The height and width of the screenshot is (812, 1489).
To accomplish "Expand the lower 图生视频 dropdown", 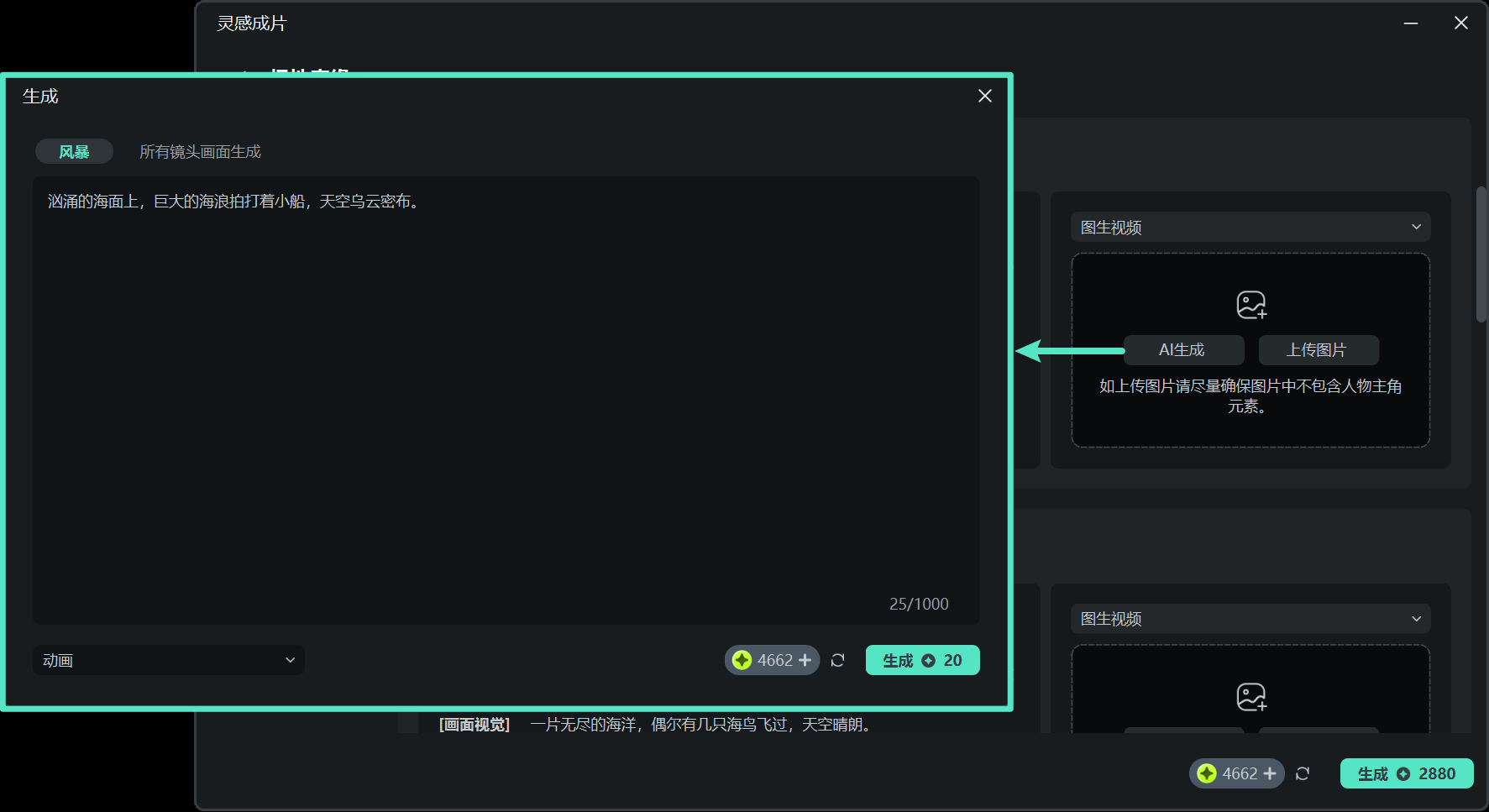I will pyautogui.click(x=1249, y=619).
